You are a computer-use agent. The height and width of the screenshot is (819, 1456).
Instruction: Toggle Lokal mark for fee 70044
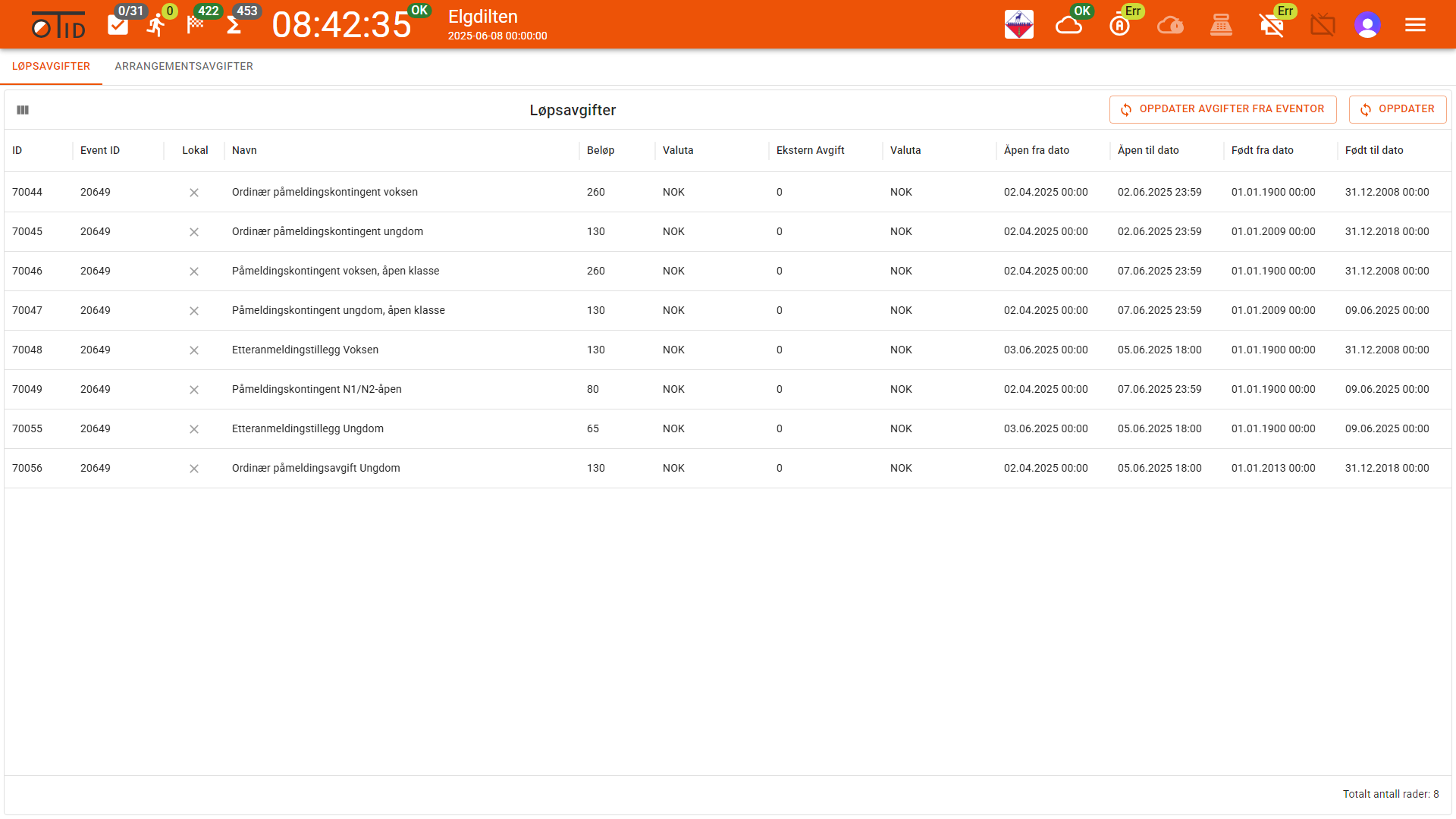pos(194,193)
